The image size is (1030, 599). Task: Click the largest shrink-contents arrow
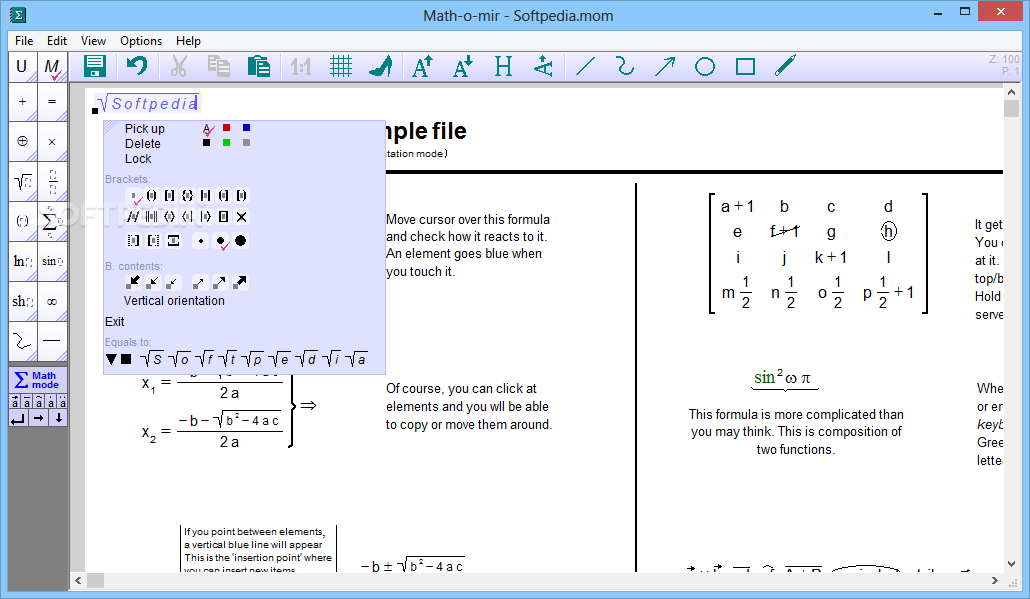(133, 282)
